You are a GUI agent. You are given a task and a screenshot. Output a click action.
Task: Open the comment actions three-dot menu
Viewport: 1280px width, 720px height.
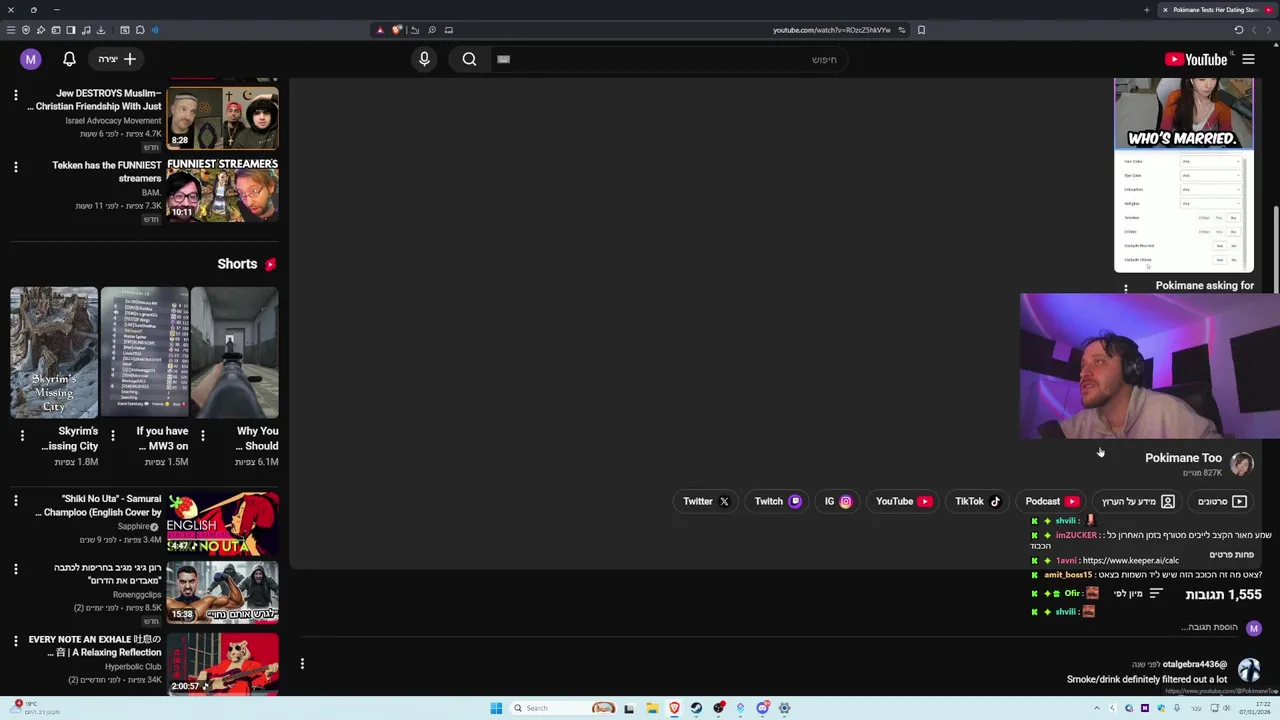pyautogui.click(x=302, y=663)
